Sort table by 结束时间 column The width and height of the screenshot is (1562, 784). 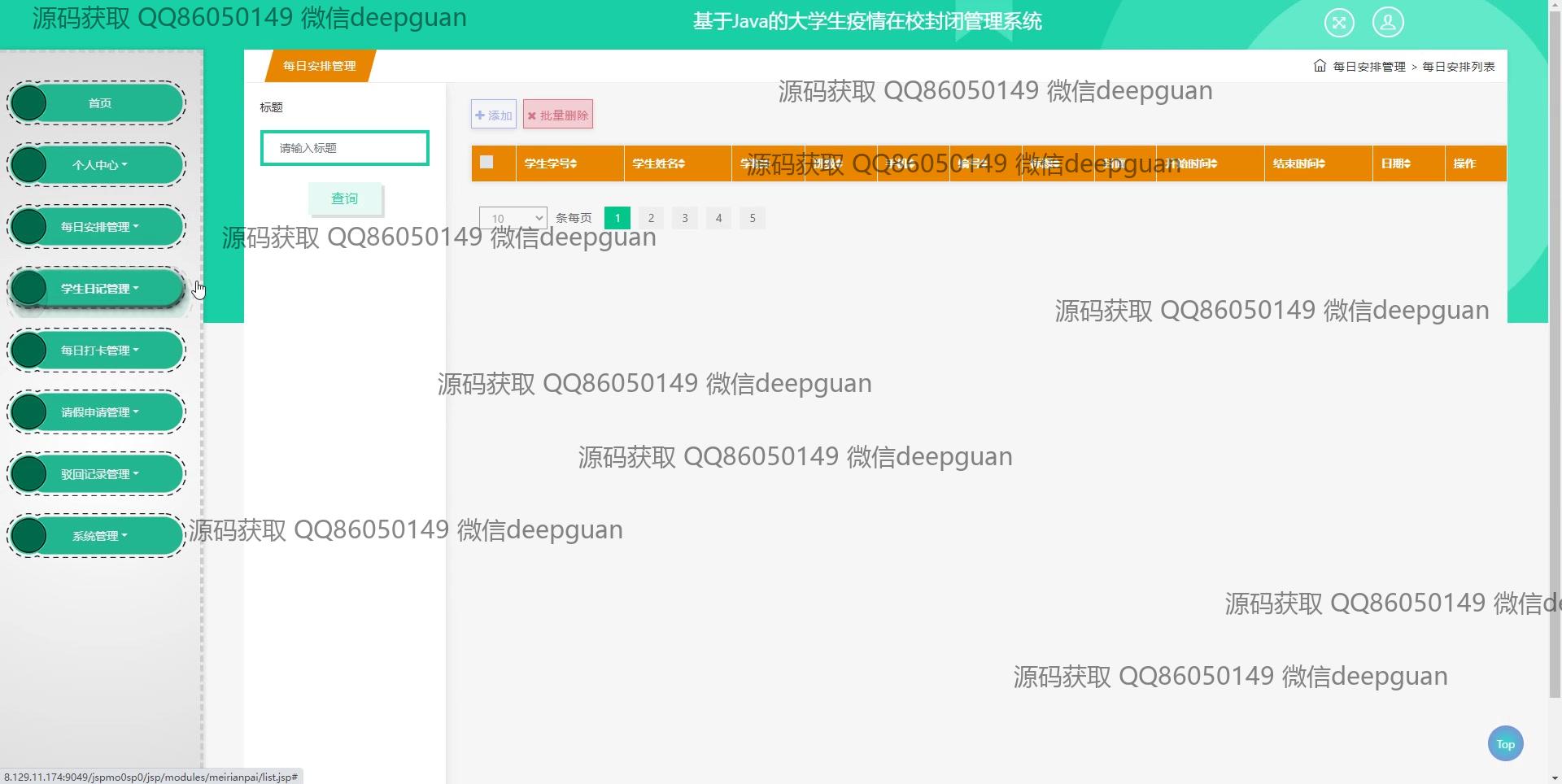click(1299, 163)
